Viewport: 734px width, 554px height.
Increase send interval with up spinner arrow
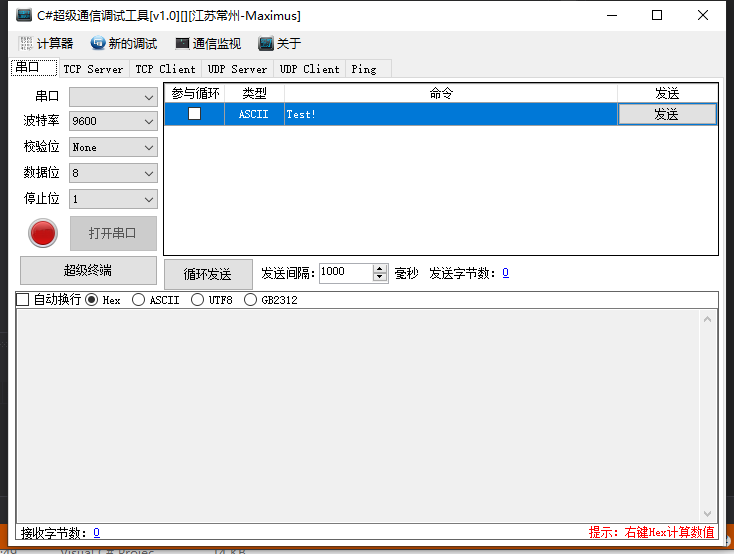(x=380, y=268)
